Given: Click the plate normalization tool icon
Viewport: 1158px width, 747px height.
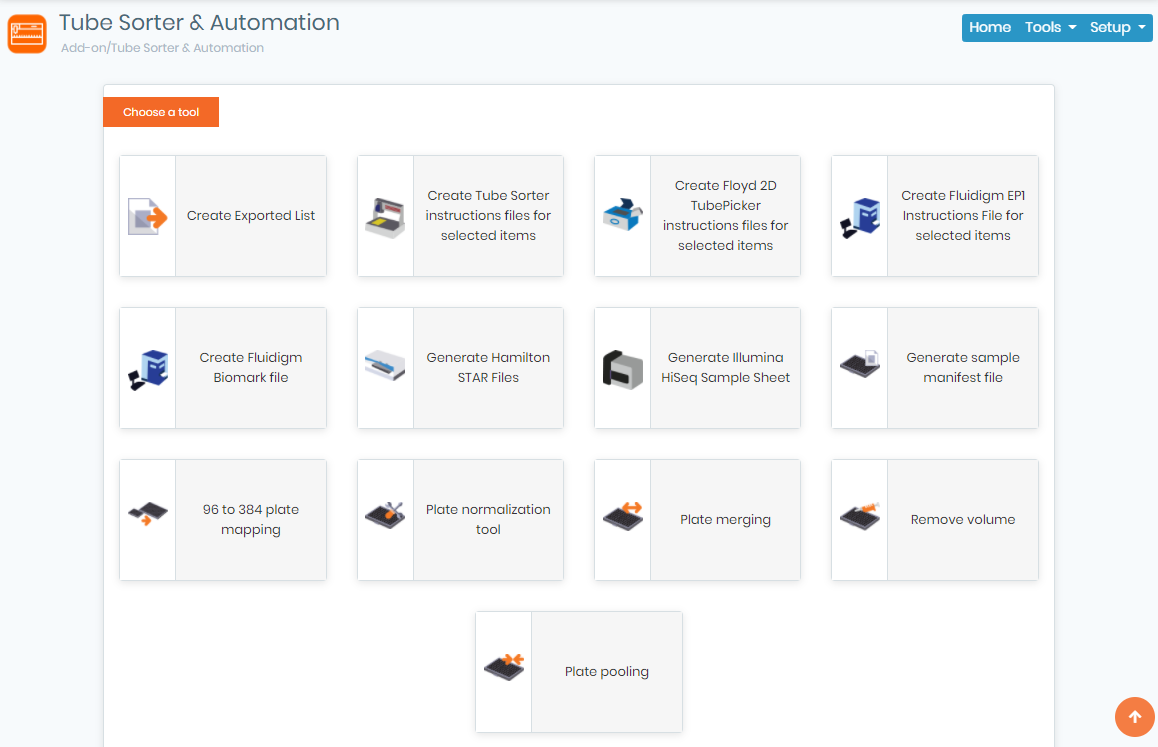Looking at the screenshot, I should pos(386,516).
